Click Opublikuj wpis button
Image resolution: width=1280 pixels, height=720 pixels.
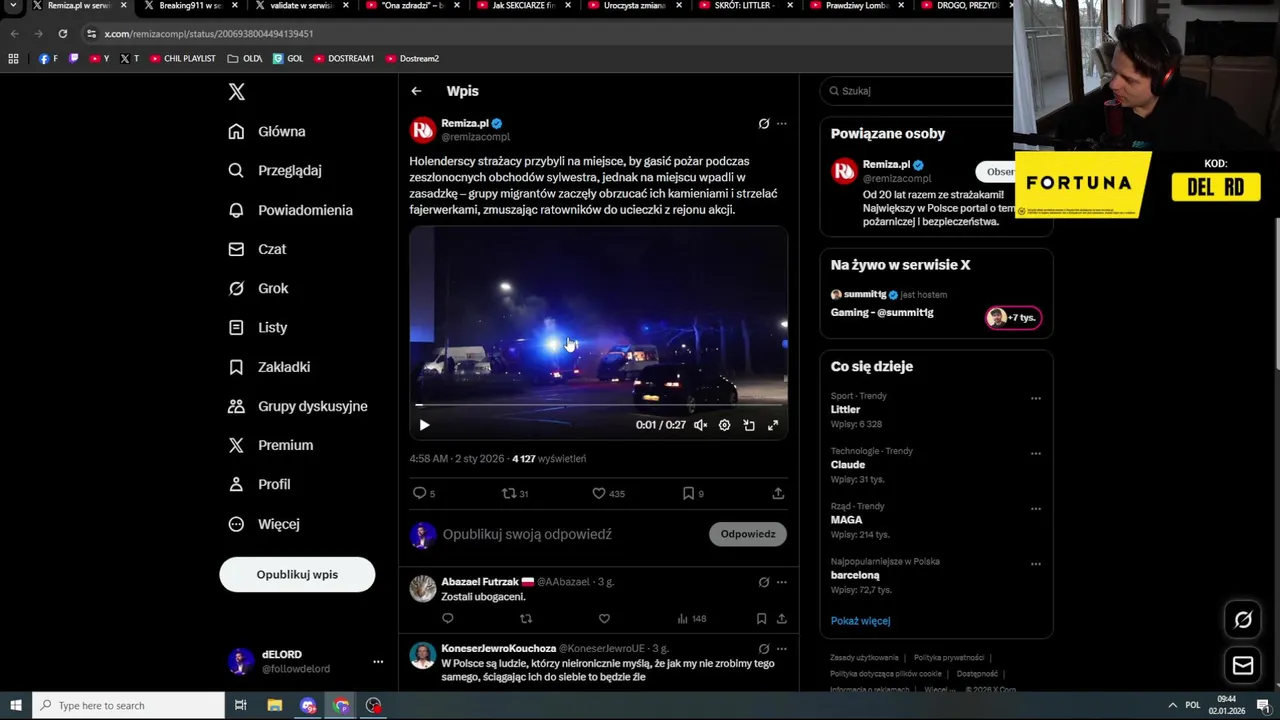(297, 575)
